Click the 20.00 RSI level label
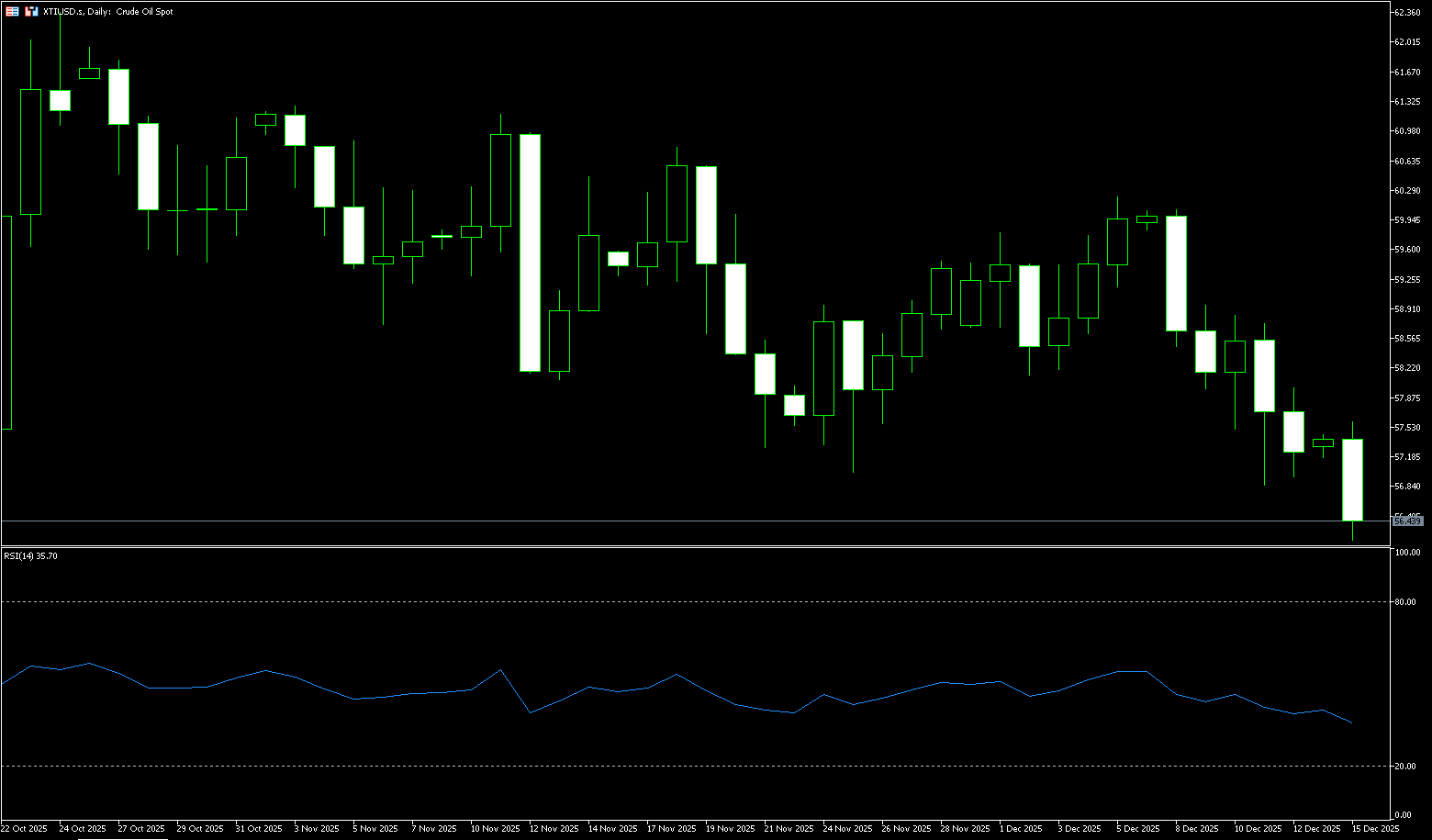The width and height of the screenshot is (1432, 840). click(x=1404, y=767)
